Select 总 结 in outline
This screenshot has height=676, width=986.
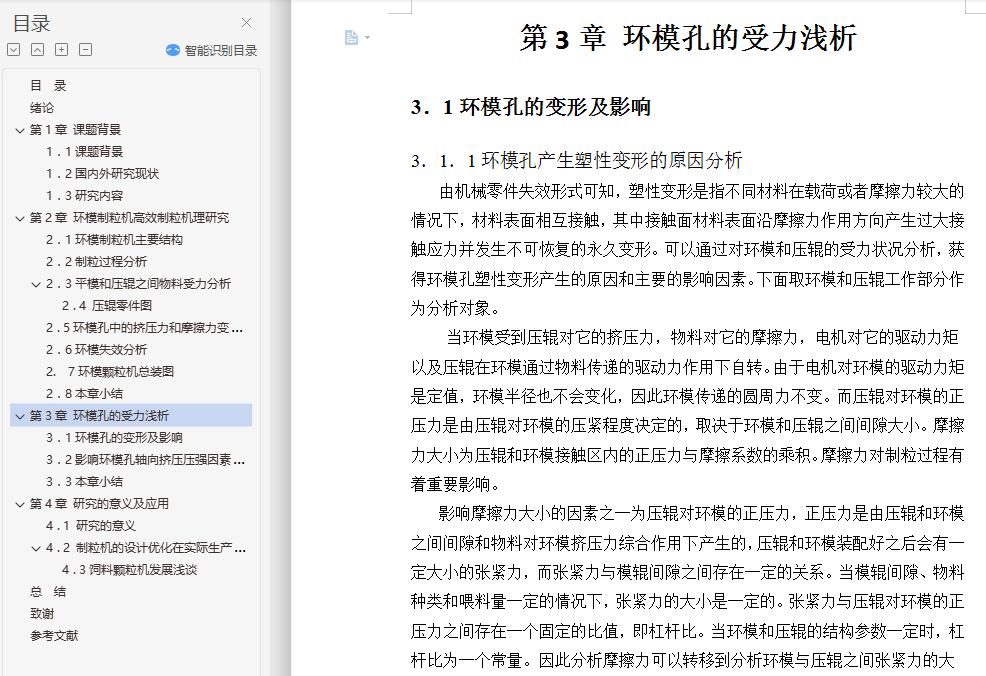[x=48, y=592]
